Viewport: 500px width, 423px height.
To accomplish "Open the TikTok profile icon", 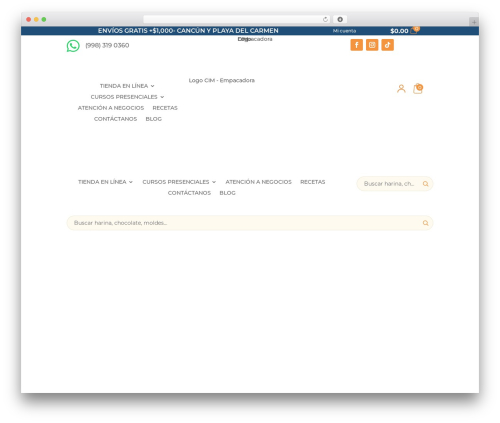I will click(x=387, y=45).
